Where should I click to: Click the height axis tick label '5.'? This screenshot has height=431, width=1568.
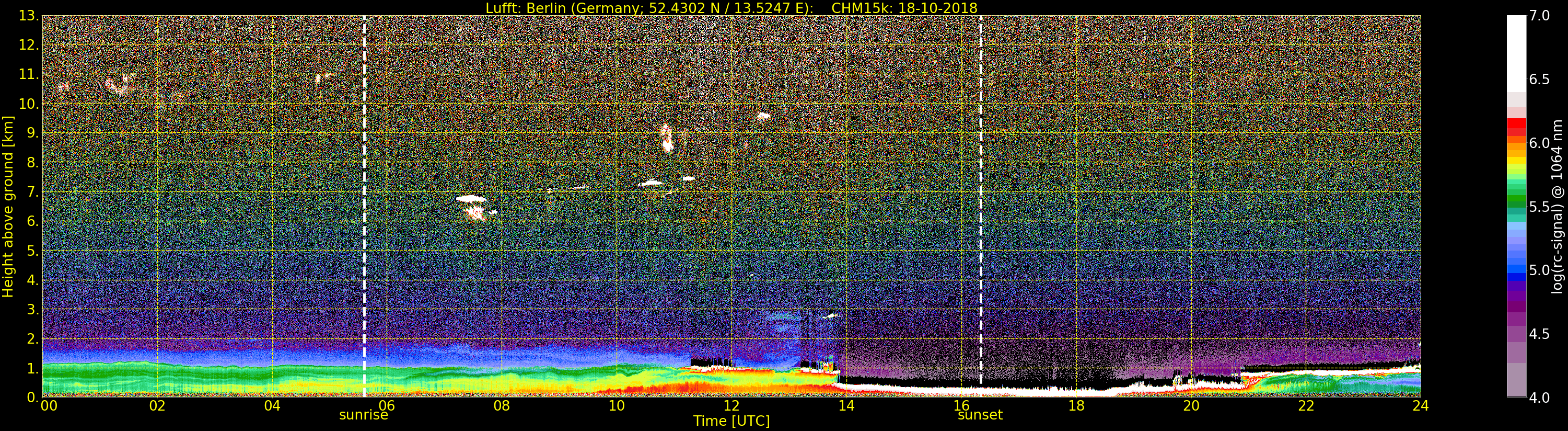(x=32, y=251)
